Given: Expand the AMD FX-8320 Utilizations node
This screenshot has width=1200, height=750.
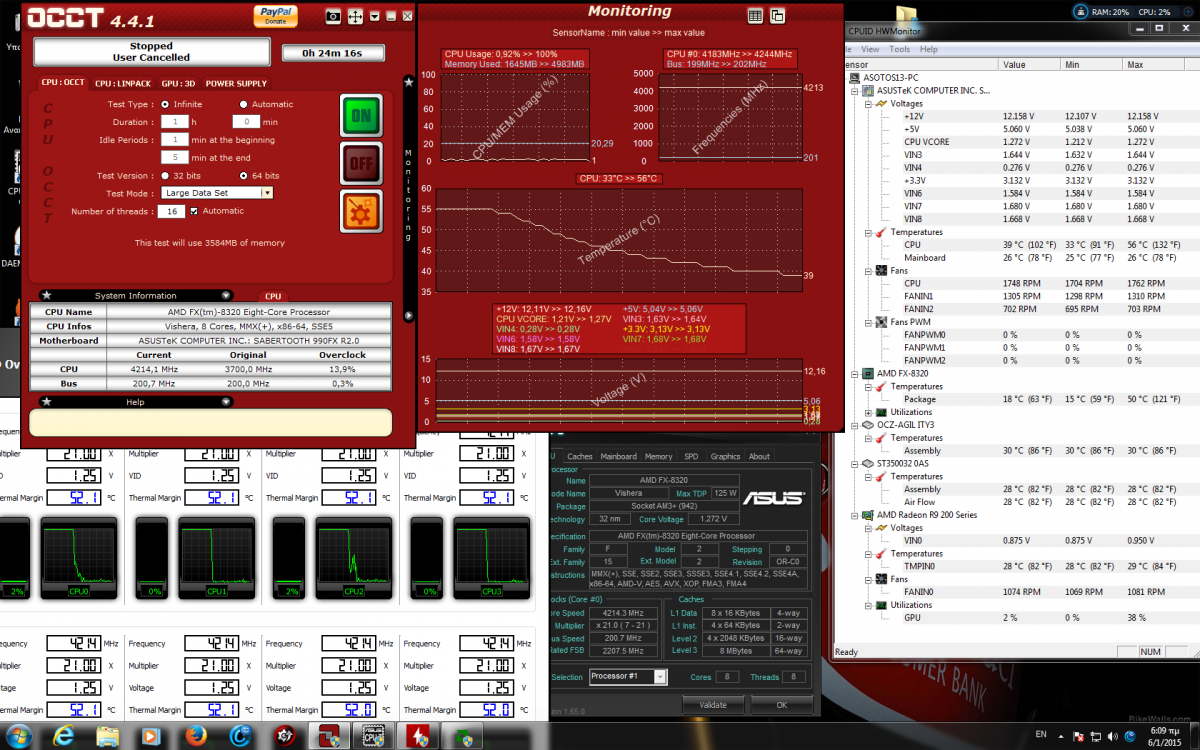Looking at the screenshot, I should pyautogui.click(x=867, y=412).
